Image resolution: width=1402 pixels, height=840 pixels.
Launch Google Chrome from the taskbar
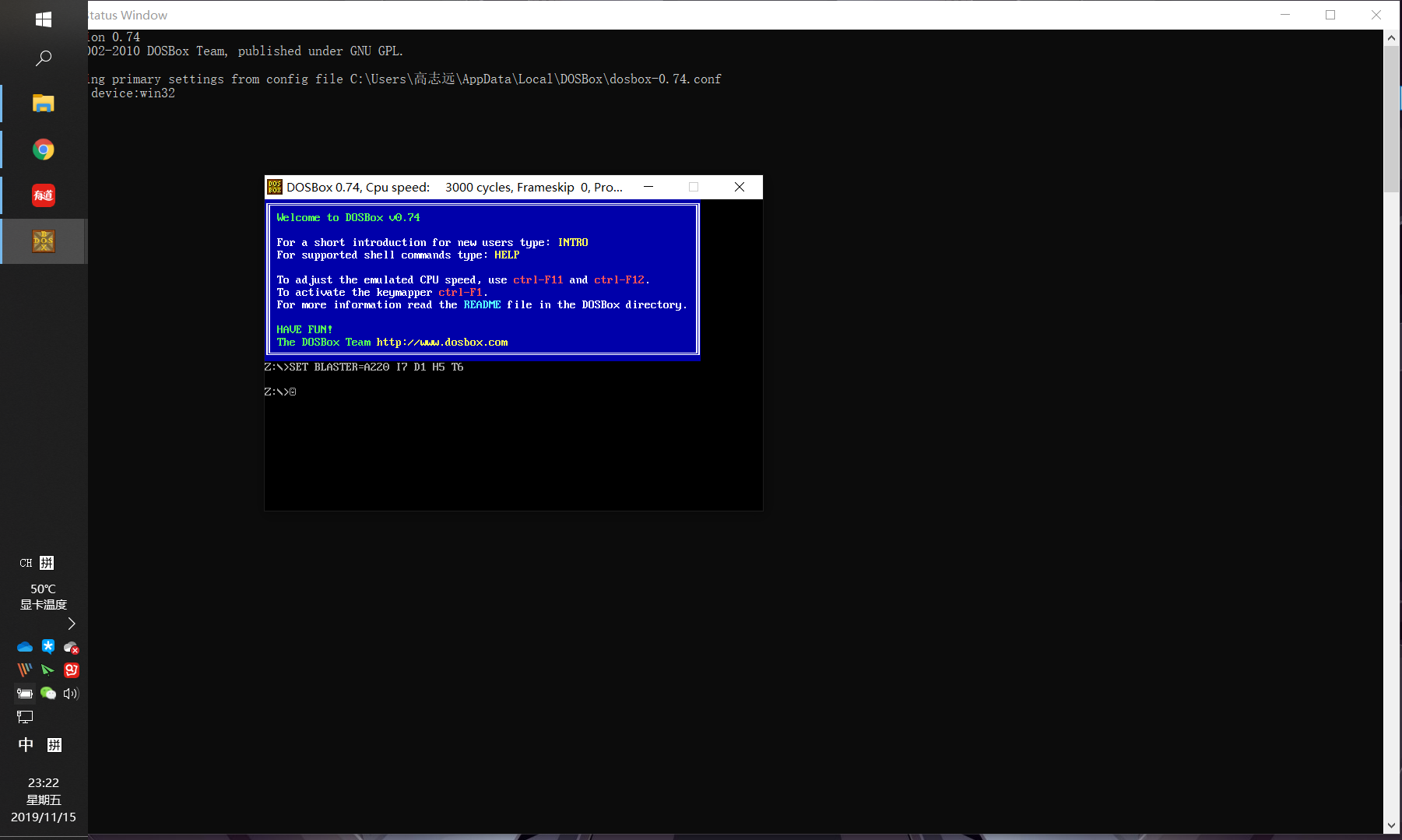click(44, 149)
